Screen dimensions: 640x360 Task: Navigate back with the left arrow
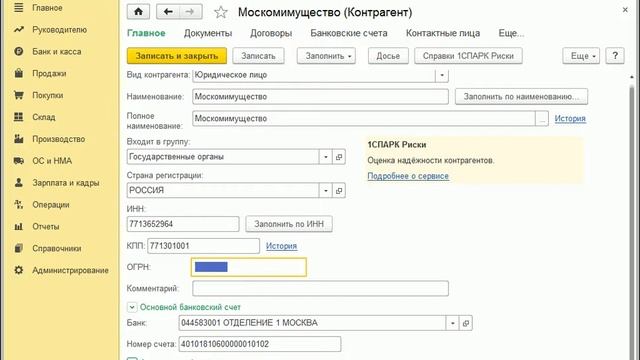(x=168, y=12)
